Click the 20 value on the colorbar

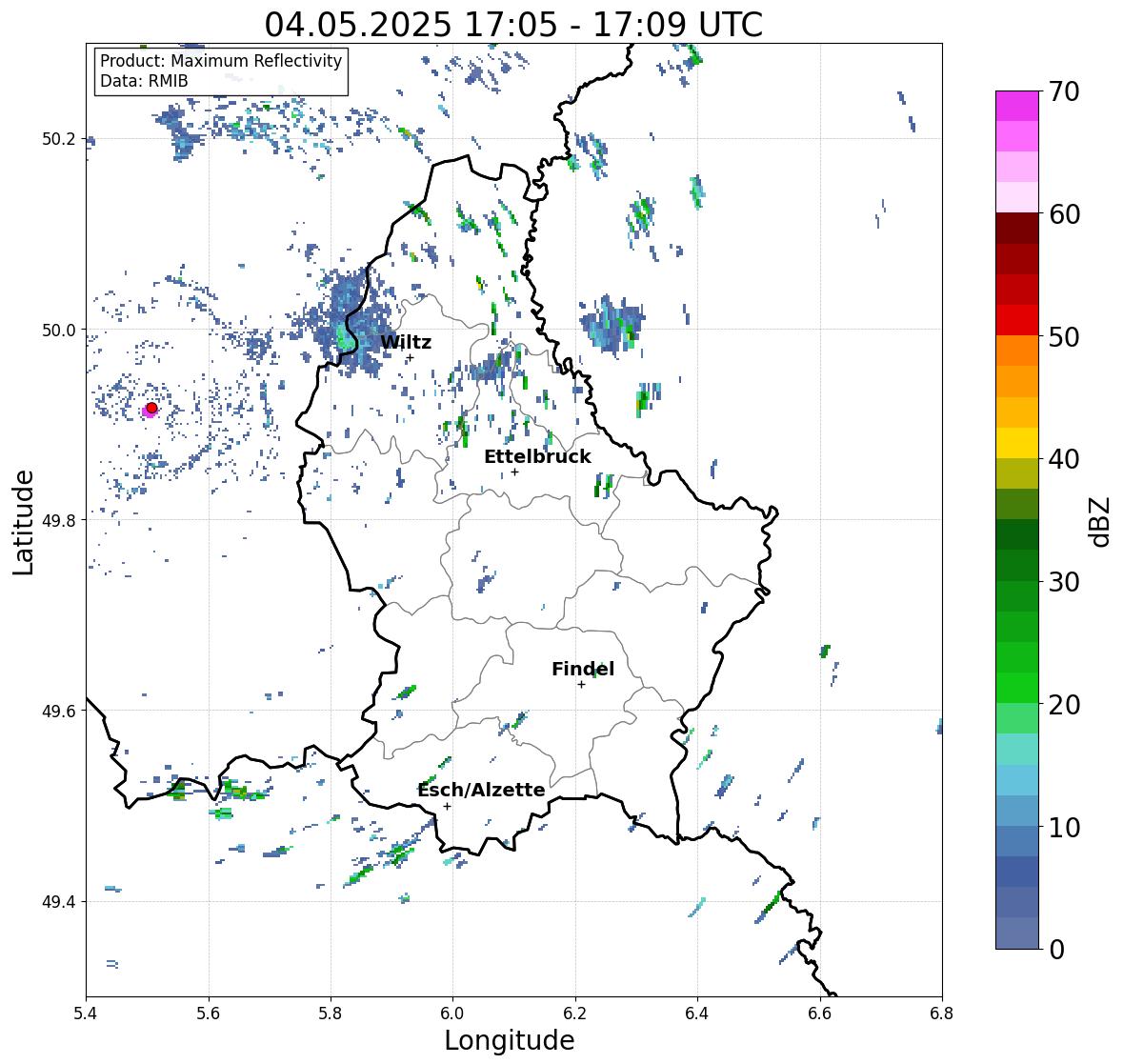[x=1064, y=704]
